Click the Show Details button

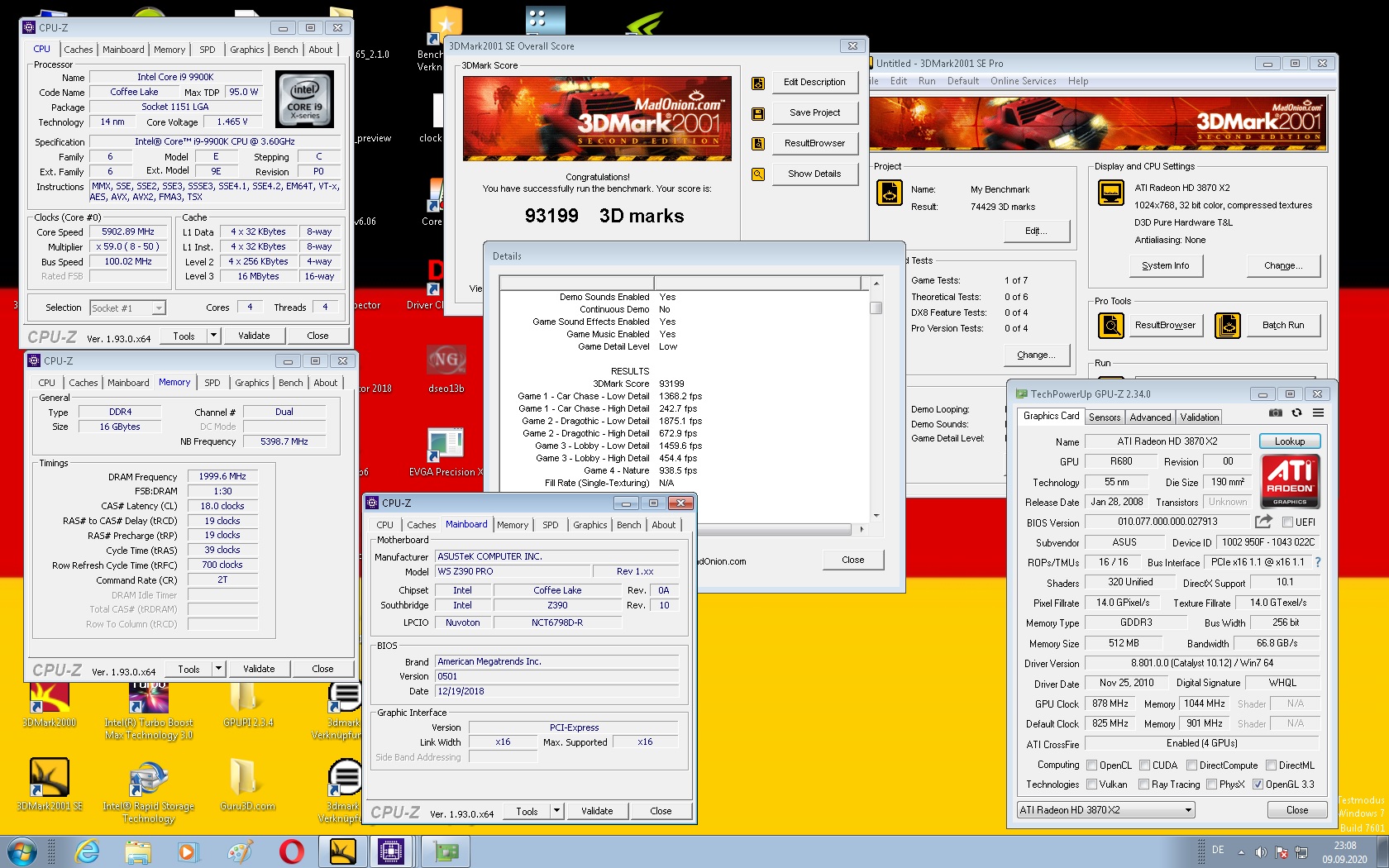(x=814, y=174)
